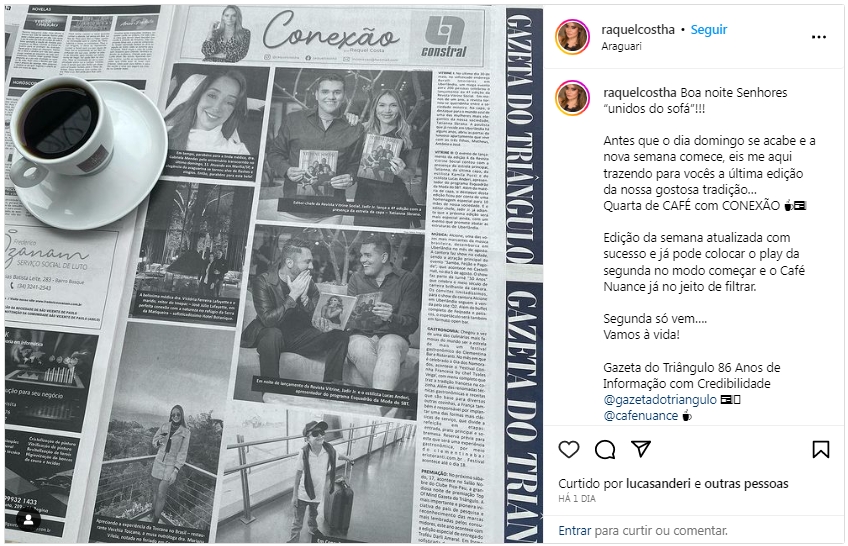Image resolution: width=848 pixels, height=546 pixels.
Task: Open lucasanderi profile from likes
Action: click(658, 484)
